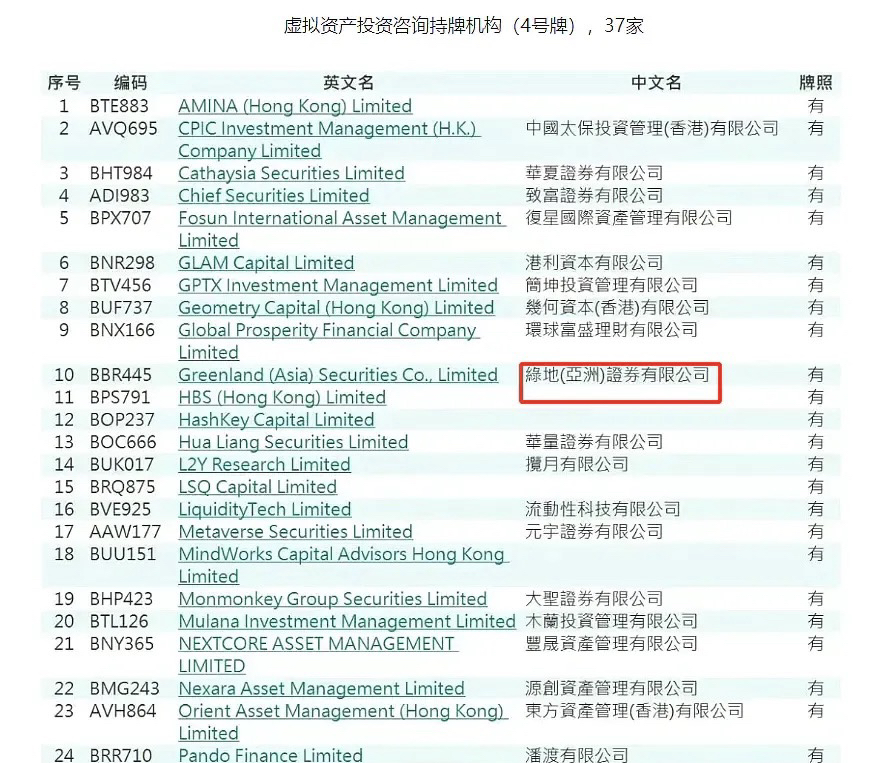Viewport: 872px width, 763px height.
Task: Select code cell ADI983
Action: coord(119,196)
